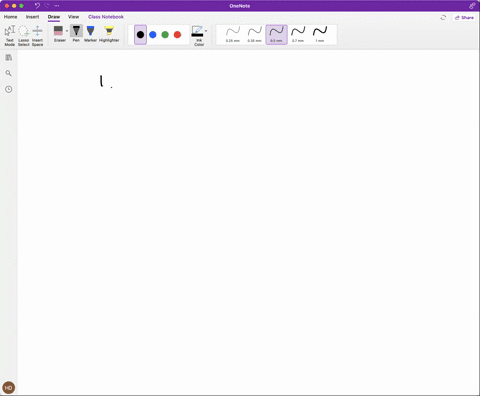Set pen thickness to 0.5 mm
Screen dimensions: 480x396
pos(276,34)
